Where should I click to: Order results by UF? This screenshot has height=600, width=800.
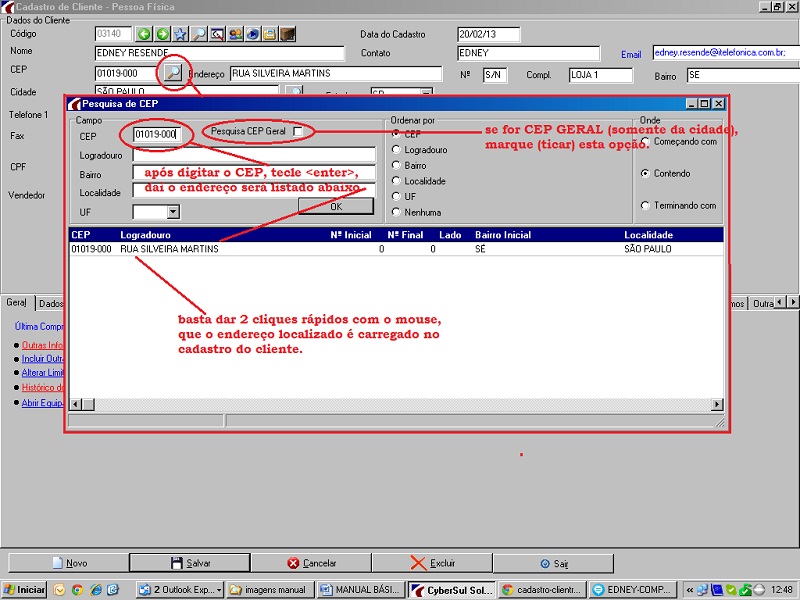[x=396, y=196]
